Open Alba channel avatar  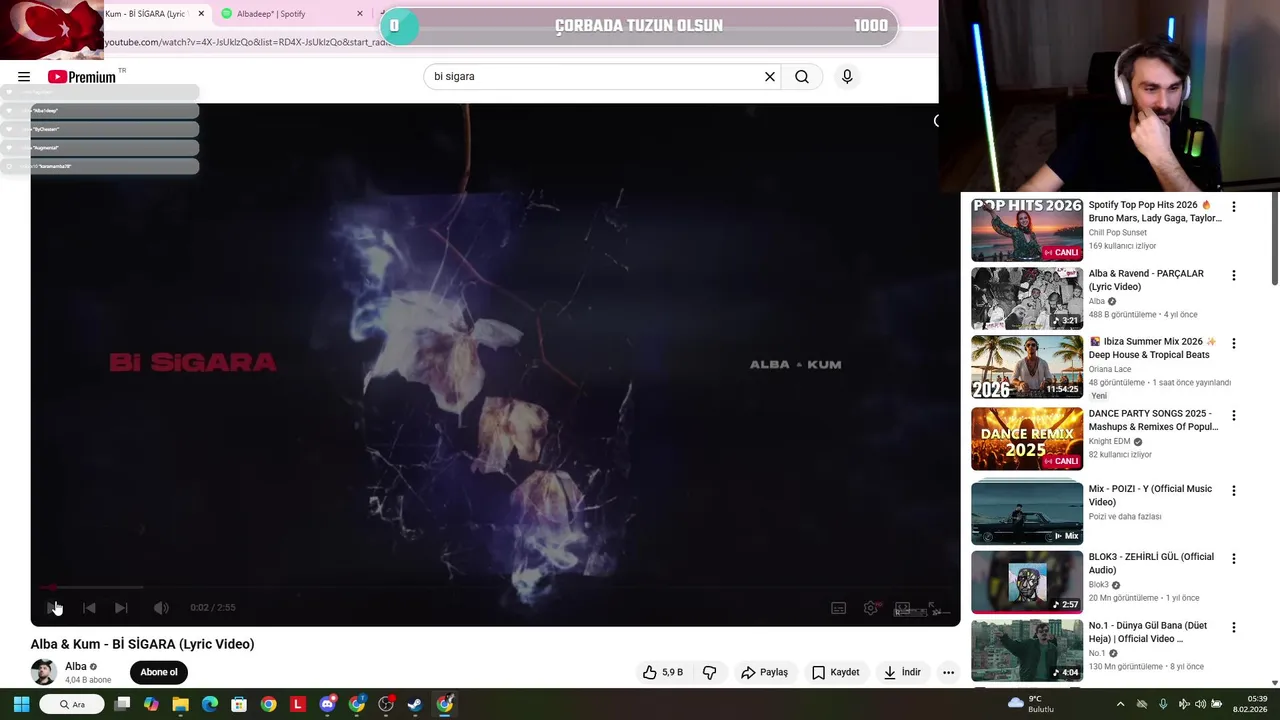[x=43, y=672]
